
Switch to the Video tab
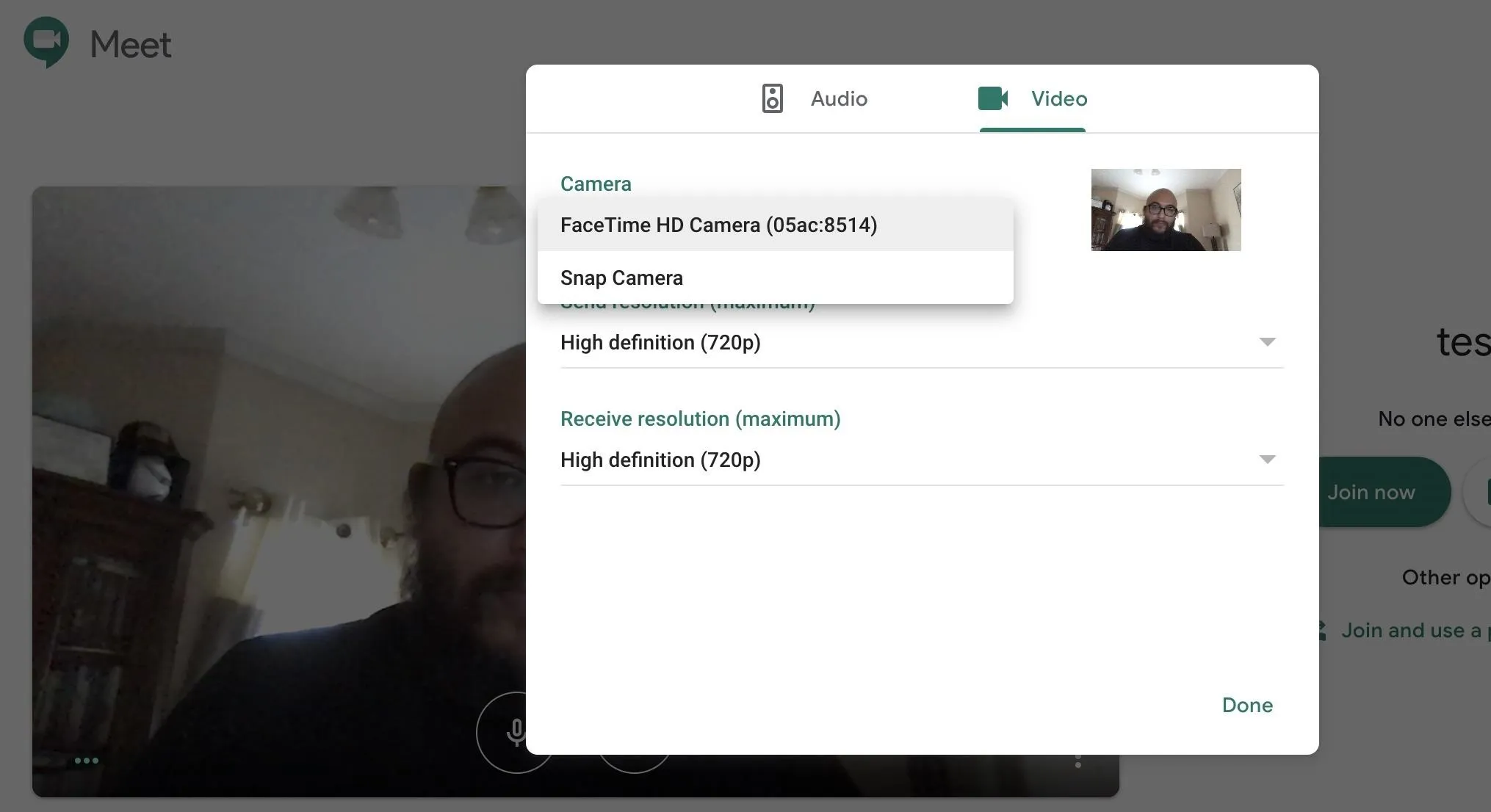point(1033,98)
